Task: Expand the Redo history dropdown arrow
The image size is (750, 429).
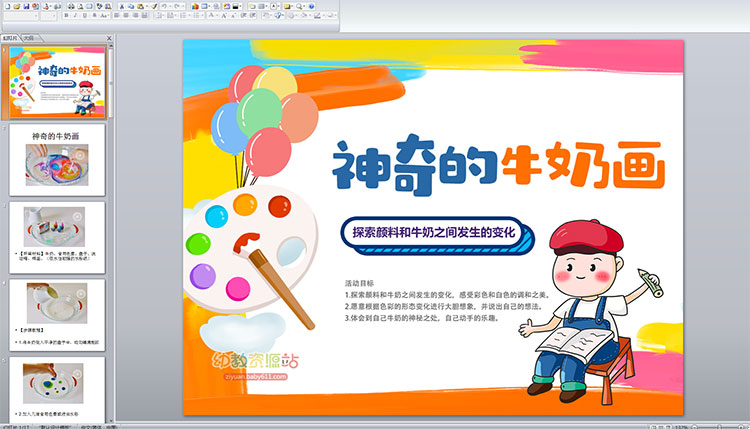Action: [x=183, y=6]
